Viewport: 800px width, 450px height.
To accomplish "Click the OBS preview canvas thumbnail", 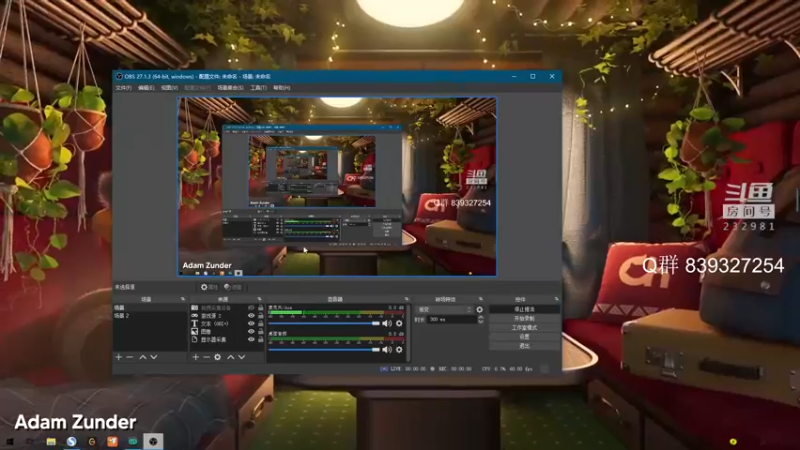I will tap(337, 187).
